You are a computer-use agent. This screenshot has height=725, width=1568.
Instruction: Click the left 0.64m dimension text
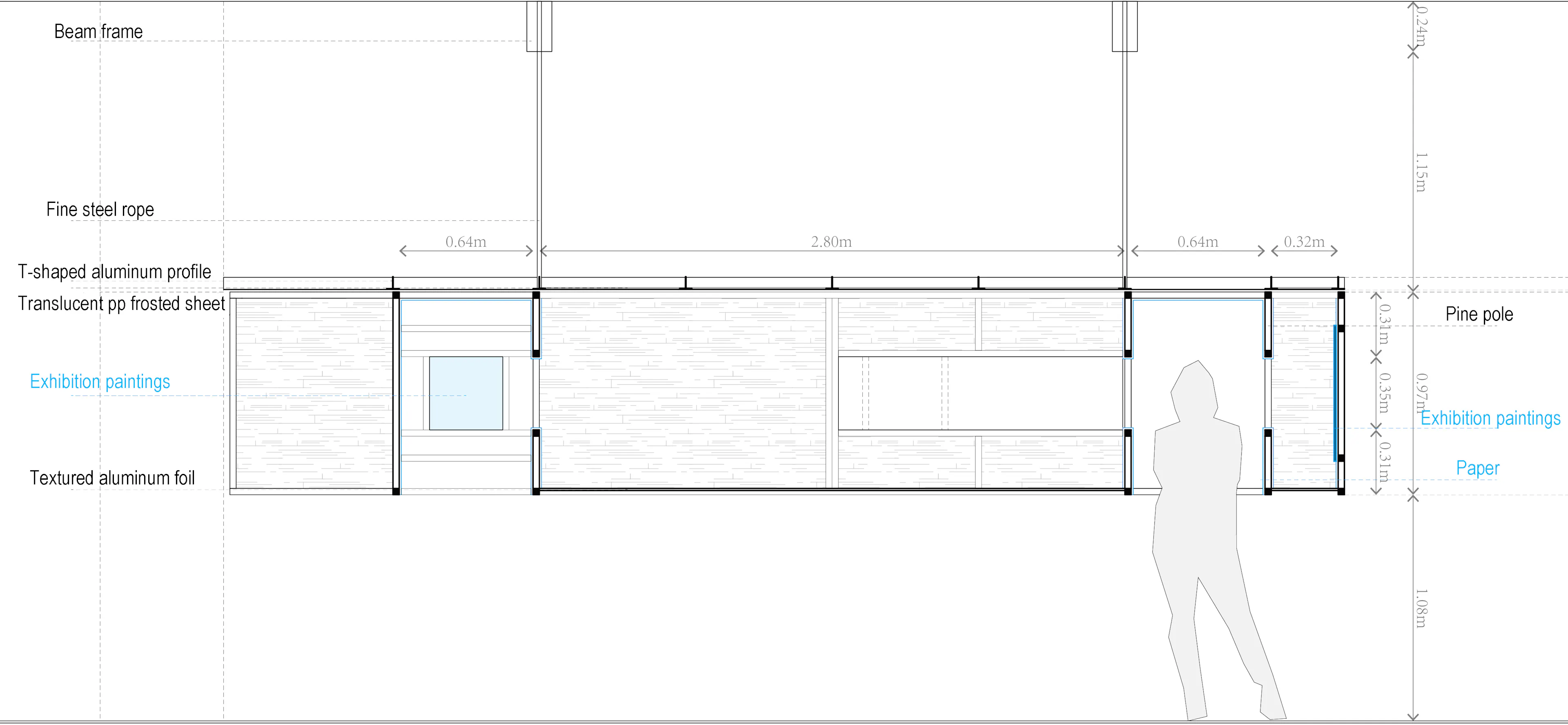pyautogui.click(x=465, y=242)
